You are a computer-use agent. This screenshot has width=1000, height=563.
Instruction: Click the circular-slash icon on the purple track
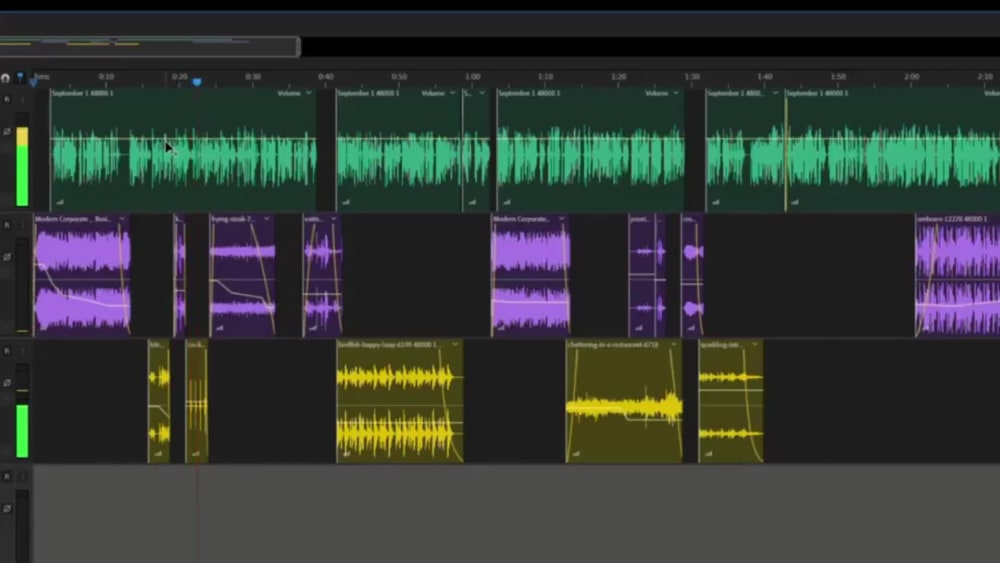(7, 257)
